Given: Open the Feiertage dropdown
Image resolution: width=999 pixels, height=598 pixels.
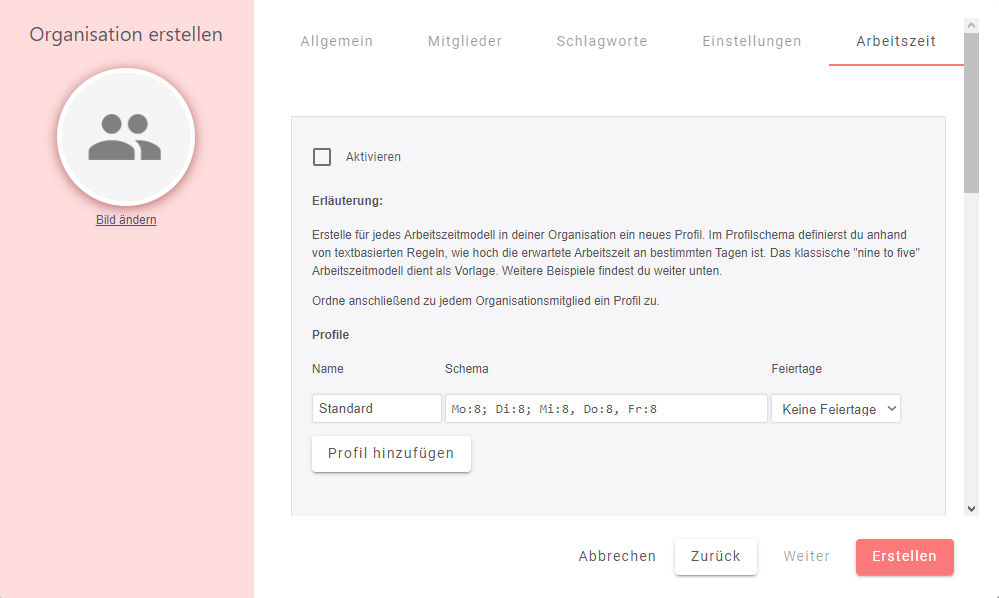Looking at the screenshot, I should pos(835,409).
